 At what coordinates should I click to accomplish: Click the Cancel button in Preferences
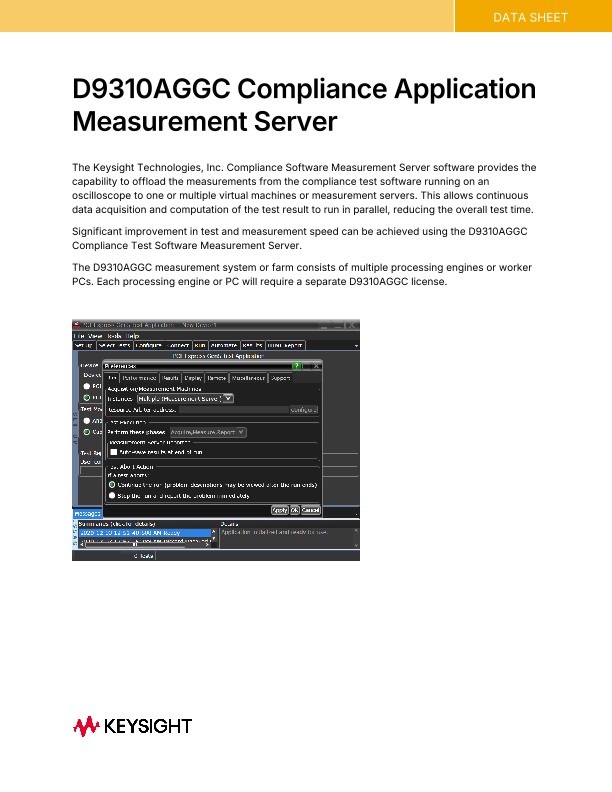[x=311, y=510]
